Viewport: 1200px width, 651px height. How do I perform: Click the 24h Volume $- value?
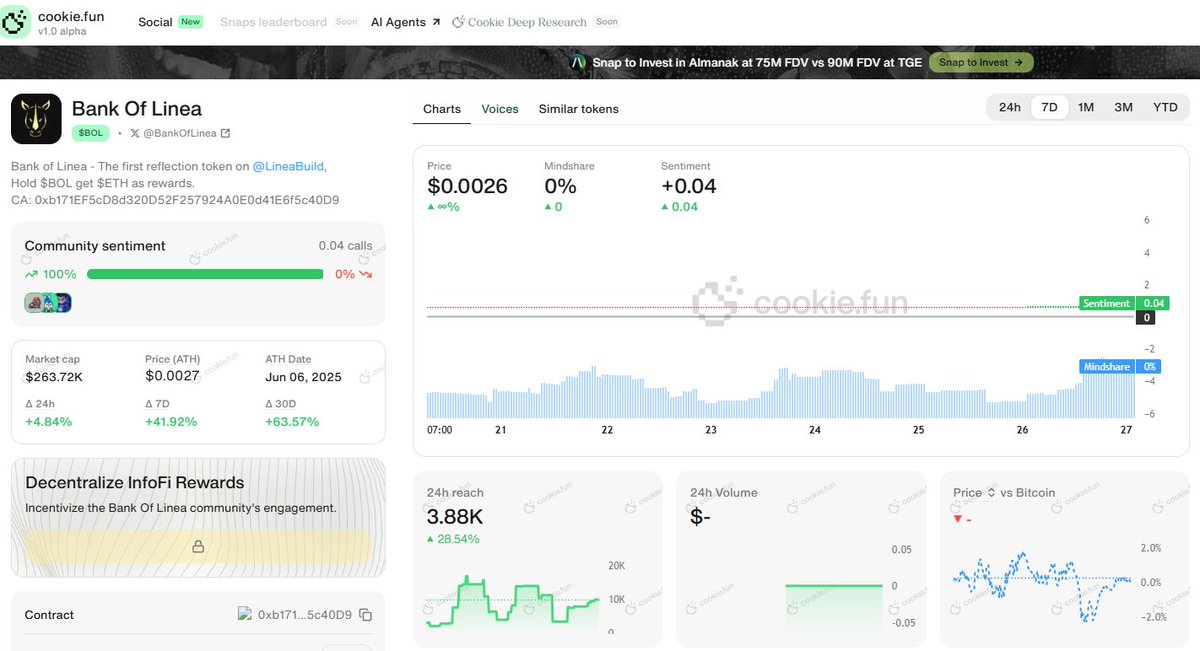[x=700, y=517]
